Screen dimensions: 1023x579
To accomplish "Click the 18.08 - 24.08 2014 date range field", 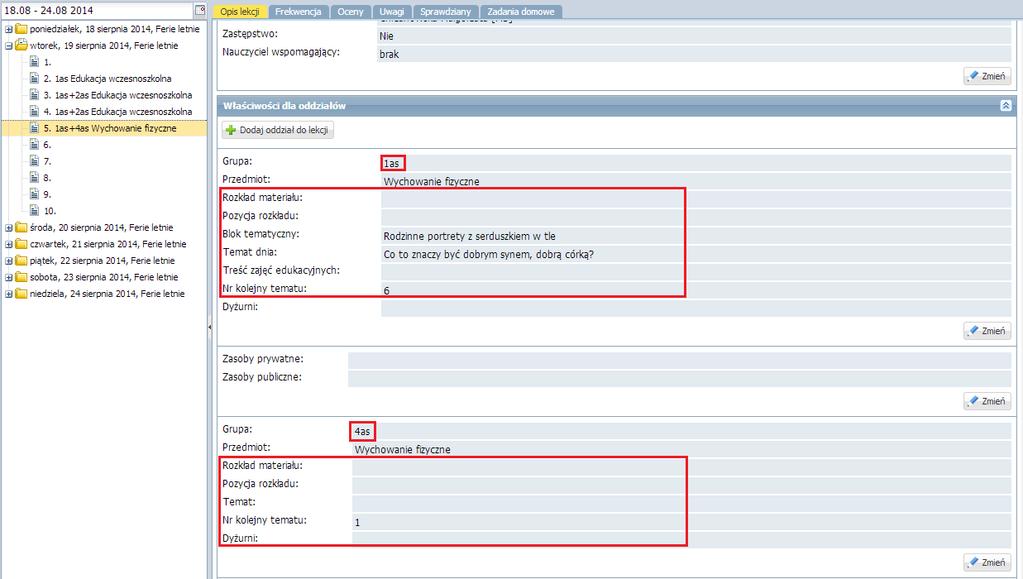I will (98, 10).
